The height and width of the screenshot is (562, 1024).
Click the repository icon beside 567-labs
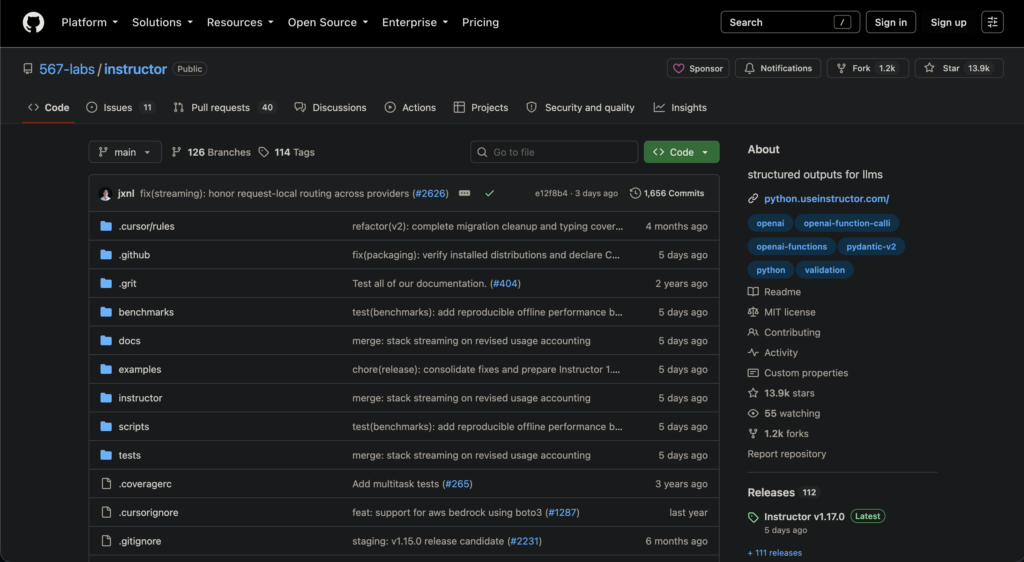(x=27, y=69)
